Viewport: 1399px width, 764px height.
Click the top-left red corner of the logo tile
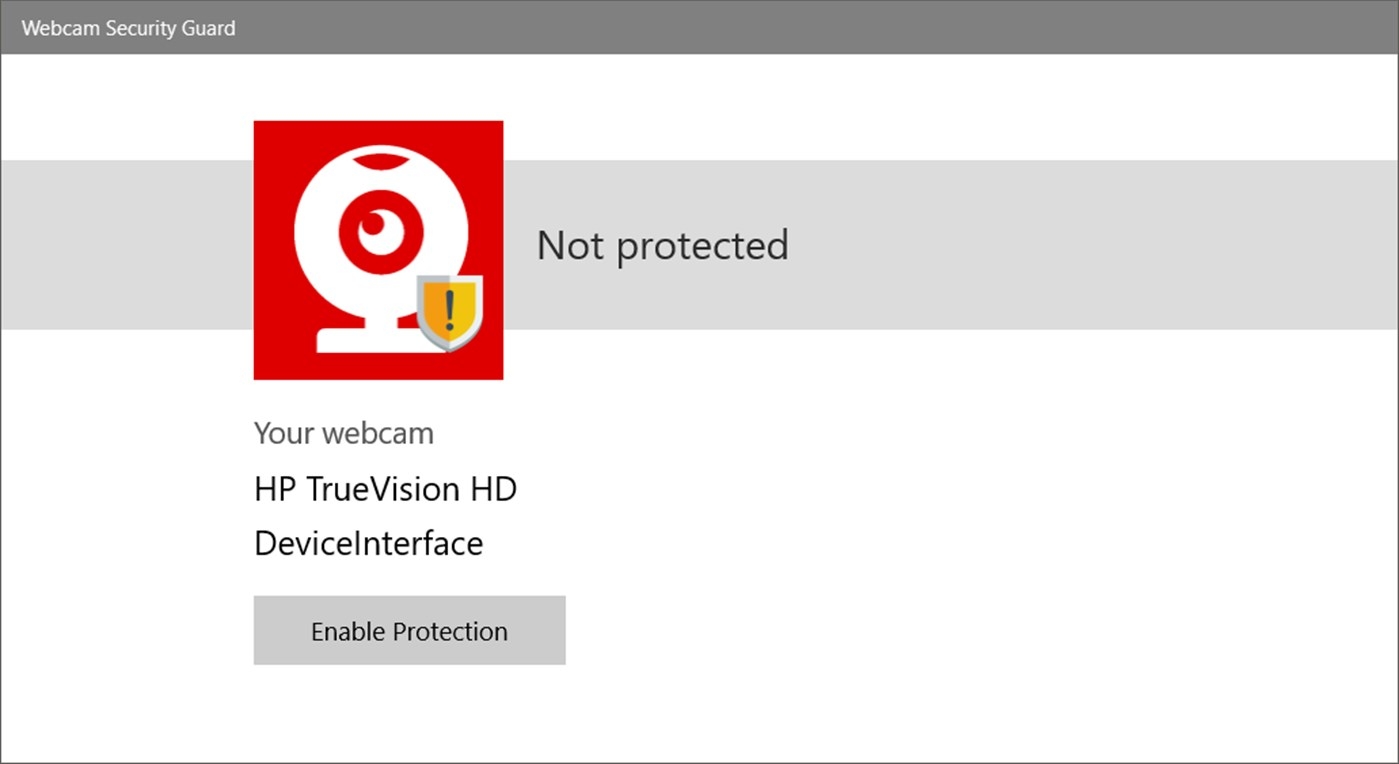point(268,135)
